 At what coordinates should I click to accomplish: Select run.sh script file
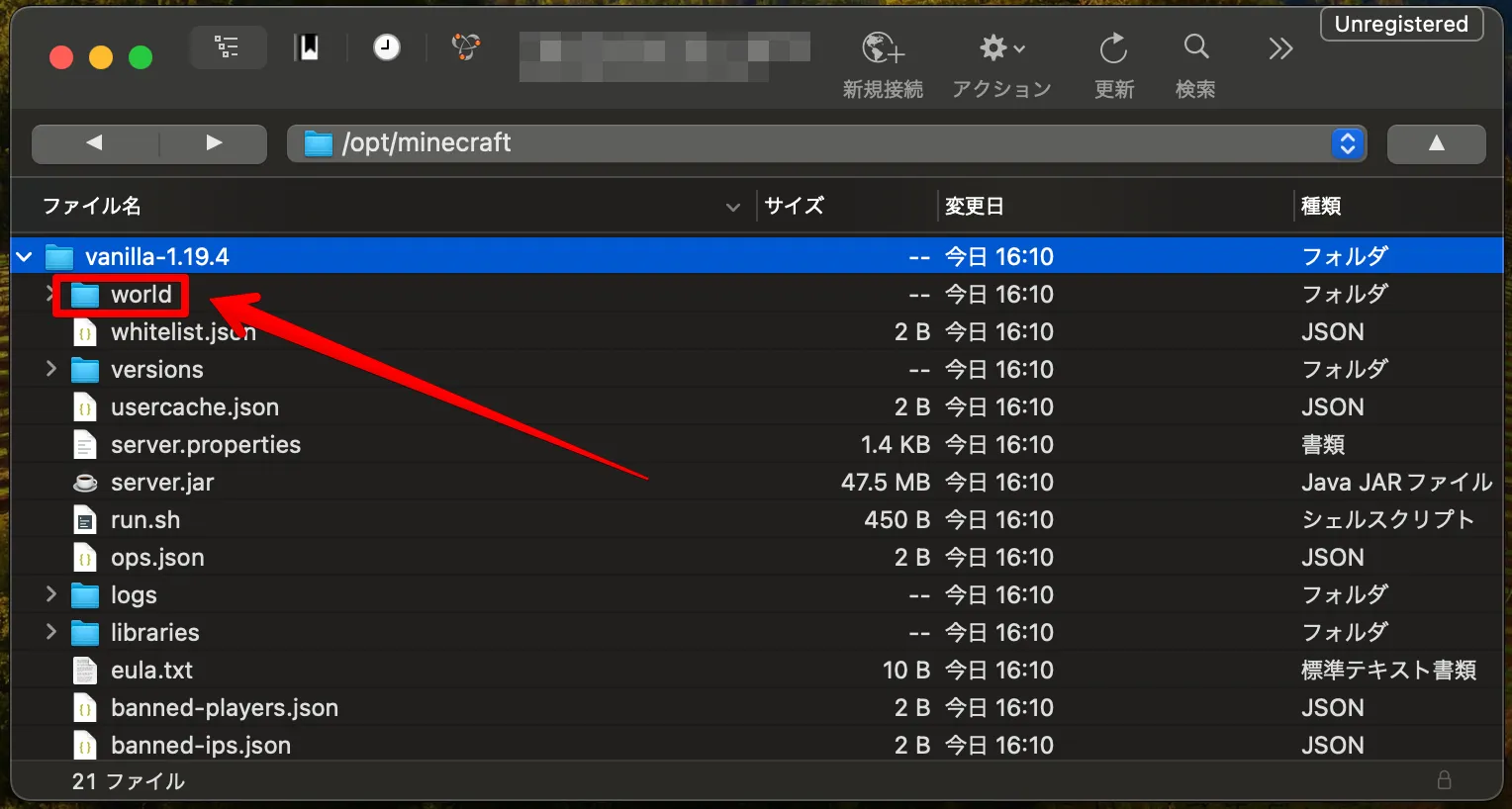coord(145,520)
